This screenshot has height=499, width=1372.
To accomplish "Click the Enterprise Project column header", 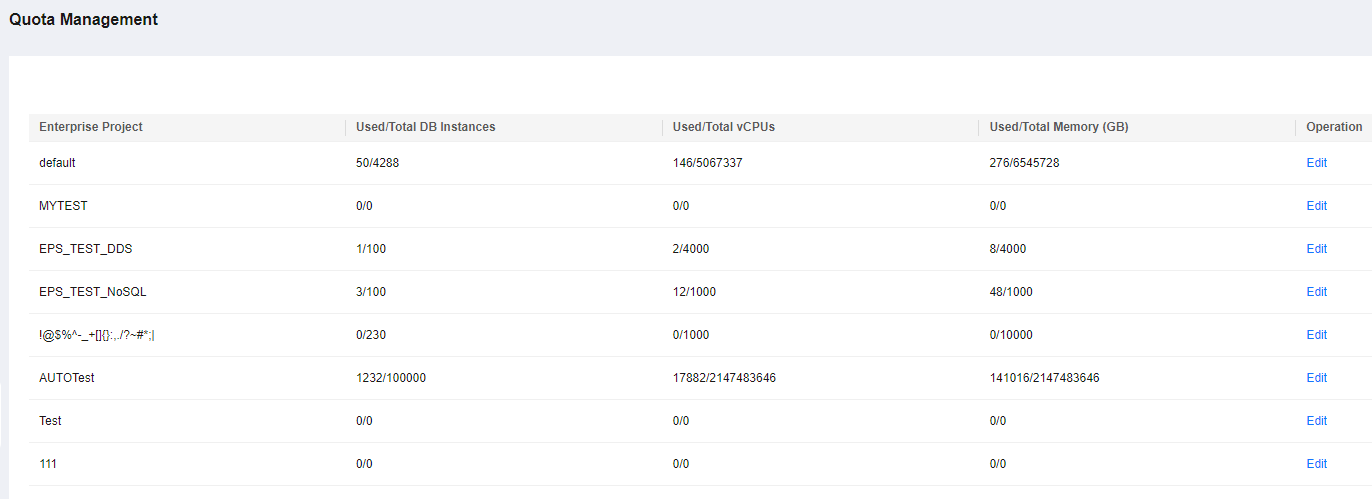I will [91, 127].
